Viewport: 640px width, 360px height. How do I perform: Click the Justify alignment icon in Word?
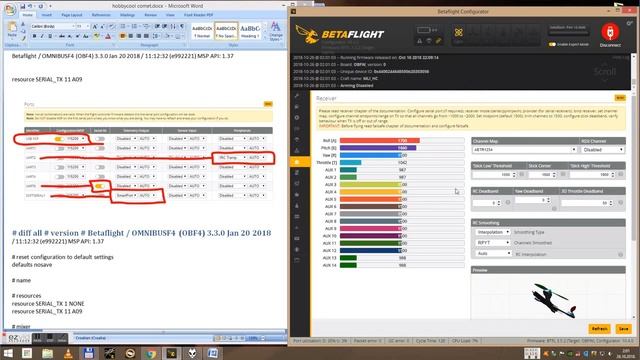tap(147, 36)
